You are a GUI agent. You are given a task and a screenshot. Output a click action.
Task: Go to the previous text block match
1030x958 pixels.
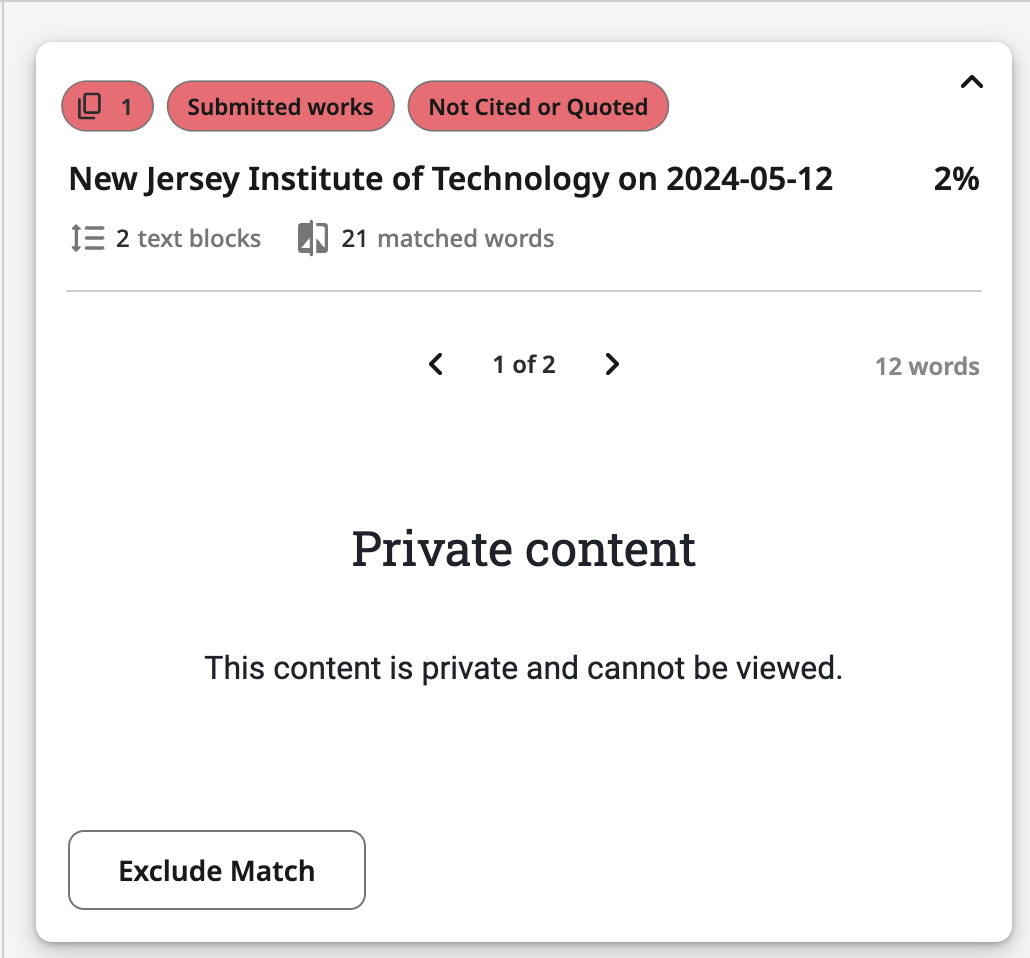pos(436,364)
